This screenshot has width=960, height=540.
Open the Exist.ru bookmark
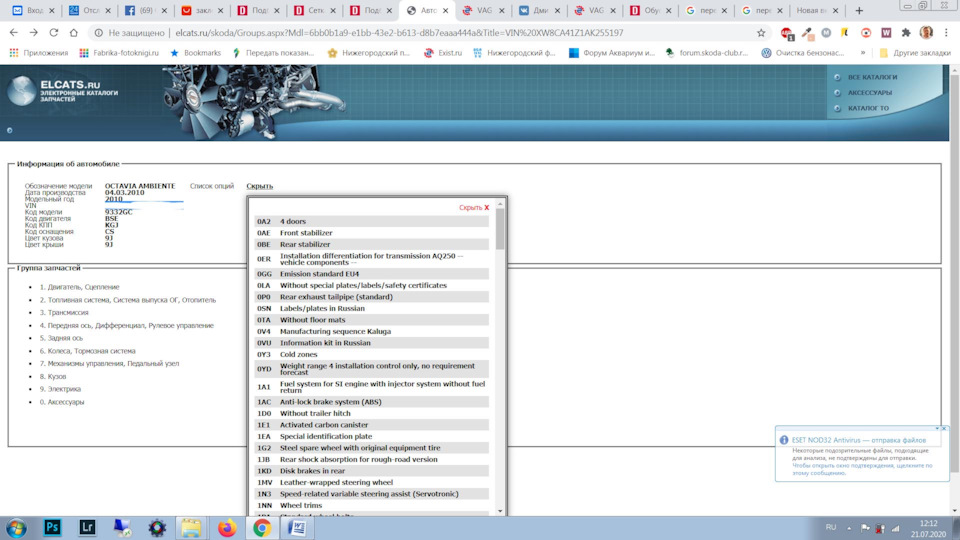tap(443, 53)
